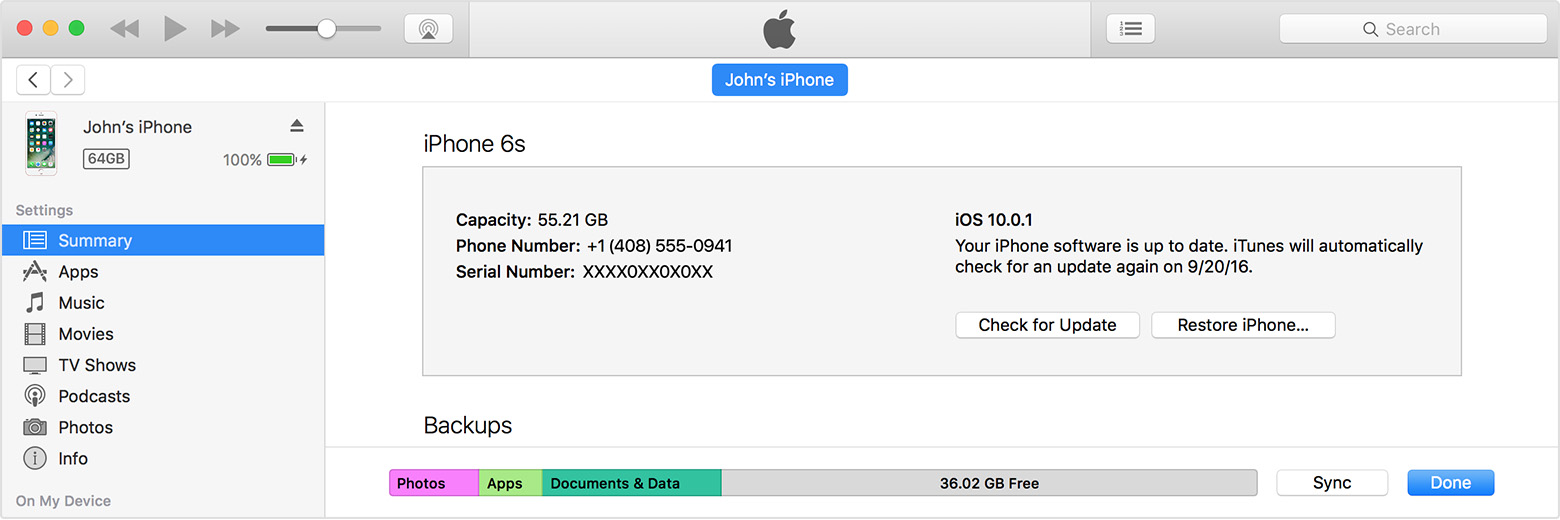1560x520 pixels.
Task: Open the Podcasts section in sidebar
Action: pos(163,396)
